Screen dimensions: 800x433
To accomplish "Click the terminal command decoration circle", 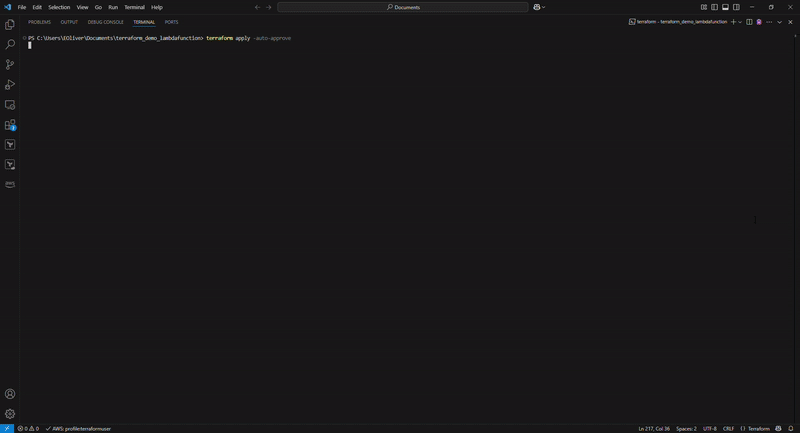I will click(24, 38).
